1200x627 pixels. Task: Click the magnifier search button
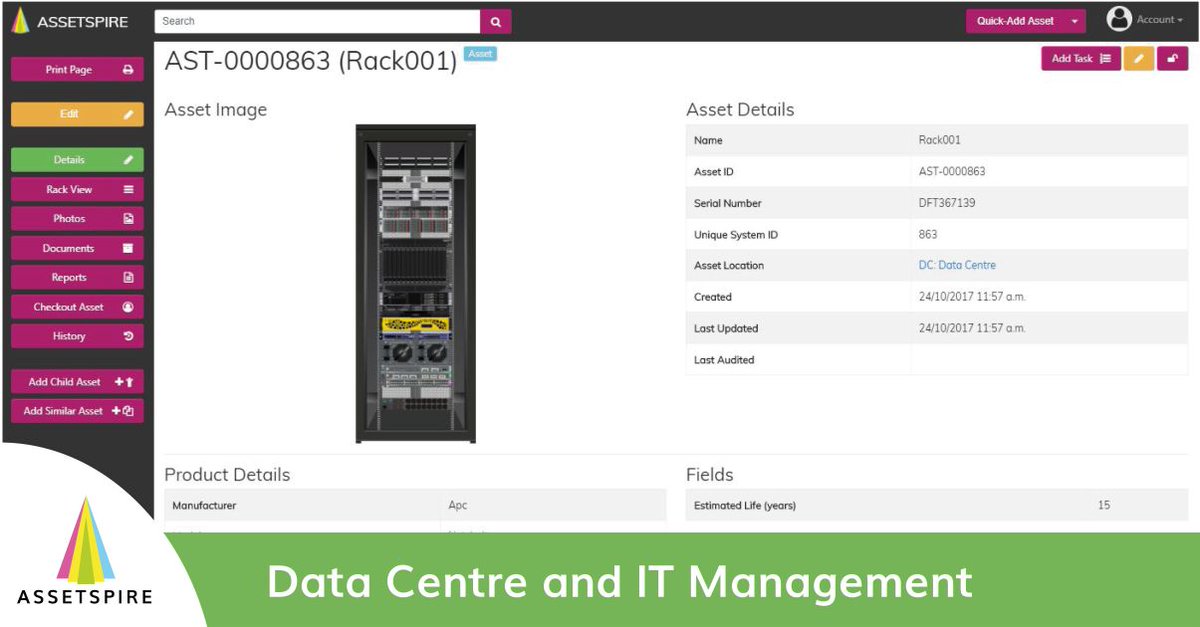495,21
